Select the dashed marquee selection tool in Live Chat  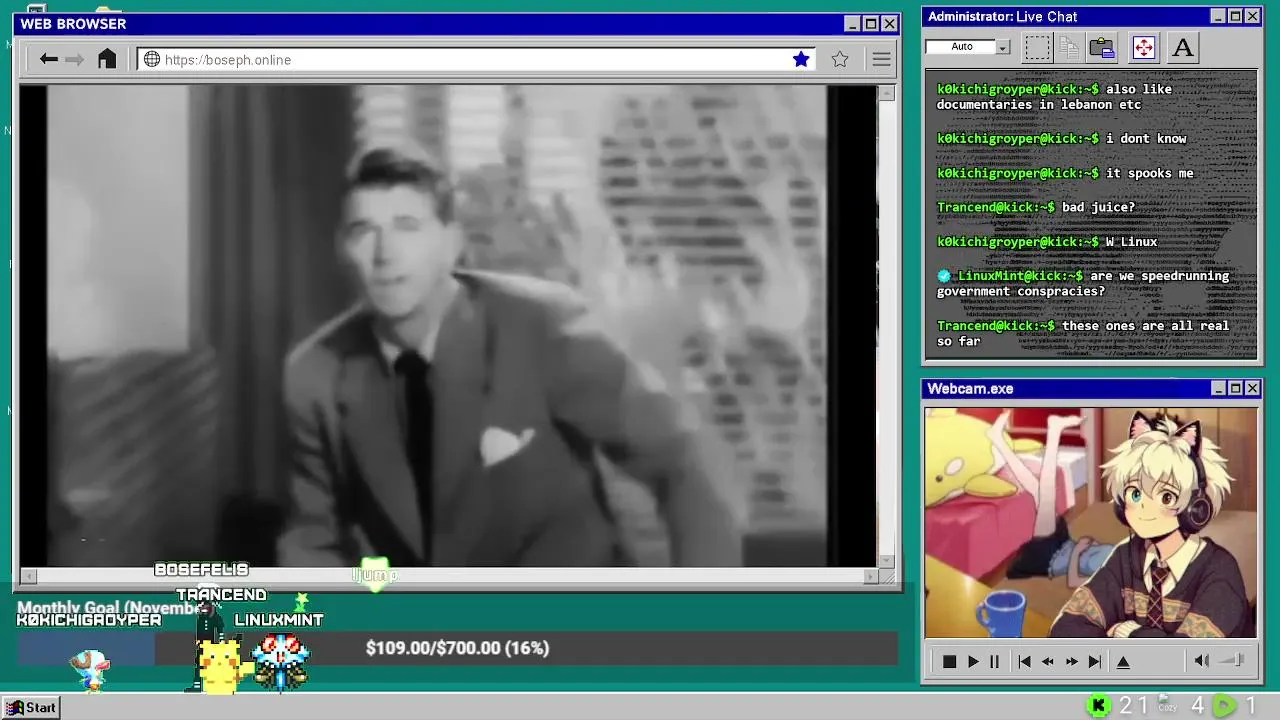pyautogui.click(x=1037, y=47)
